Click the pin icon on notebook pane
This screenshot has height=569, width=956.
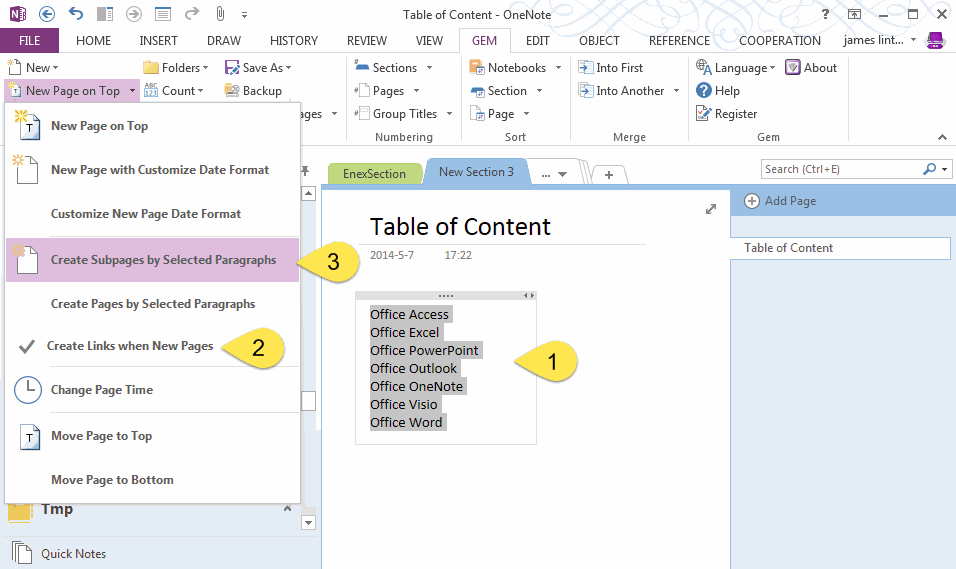point(305,171)
